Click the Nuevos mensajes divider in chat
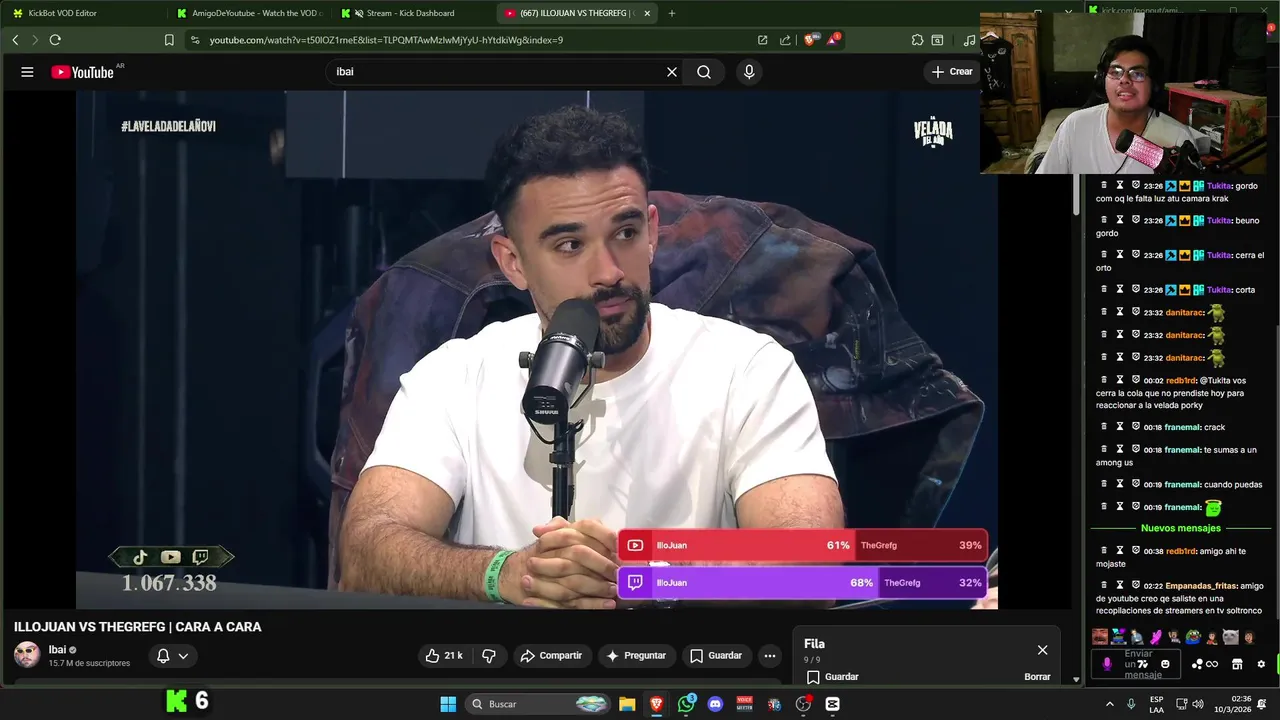 click(x=1180, y=528)
